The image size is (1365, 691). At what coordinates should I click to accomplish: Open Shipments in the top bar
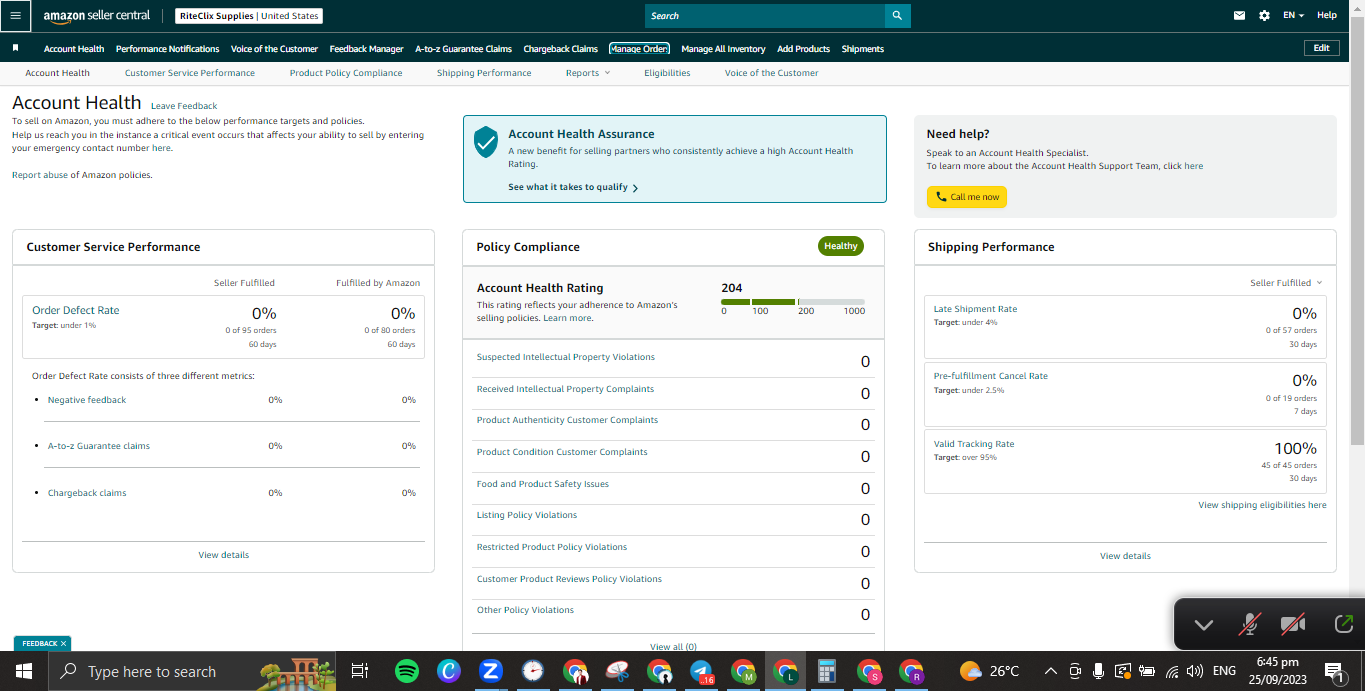pos(862,49)
